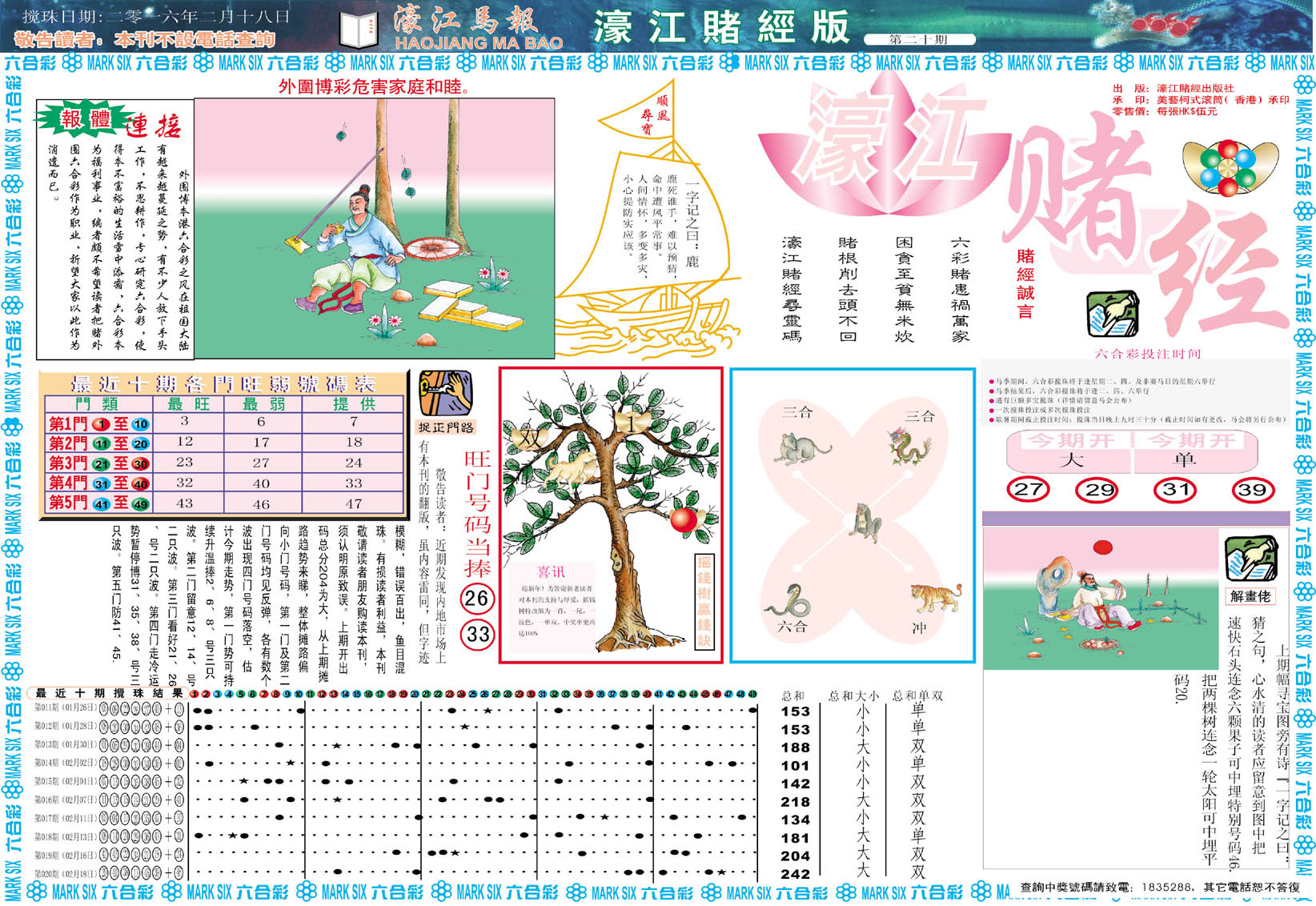Viewport: 1316px width, 906px height.
Task: Click the 今期开 大 box
Action: tap(1069, 452)
